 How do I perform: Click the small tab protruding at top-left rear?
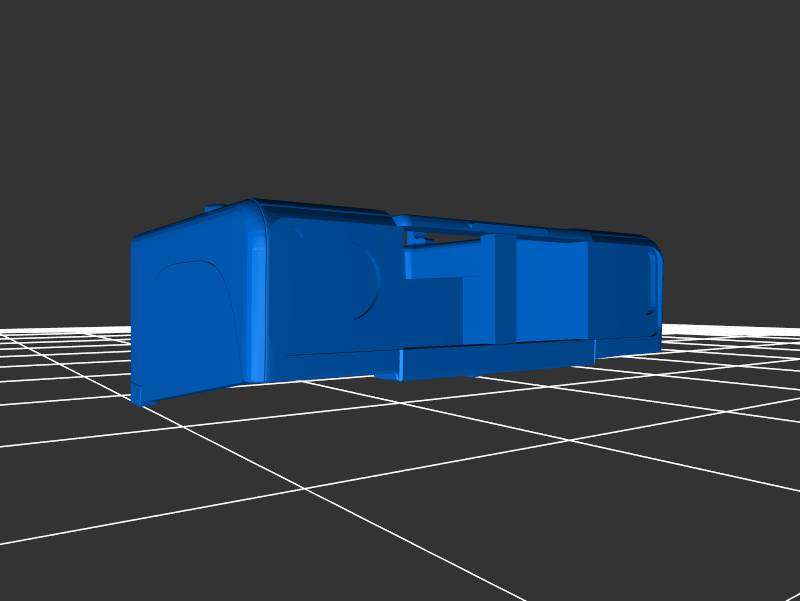[x=211, y=208]
